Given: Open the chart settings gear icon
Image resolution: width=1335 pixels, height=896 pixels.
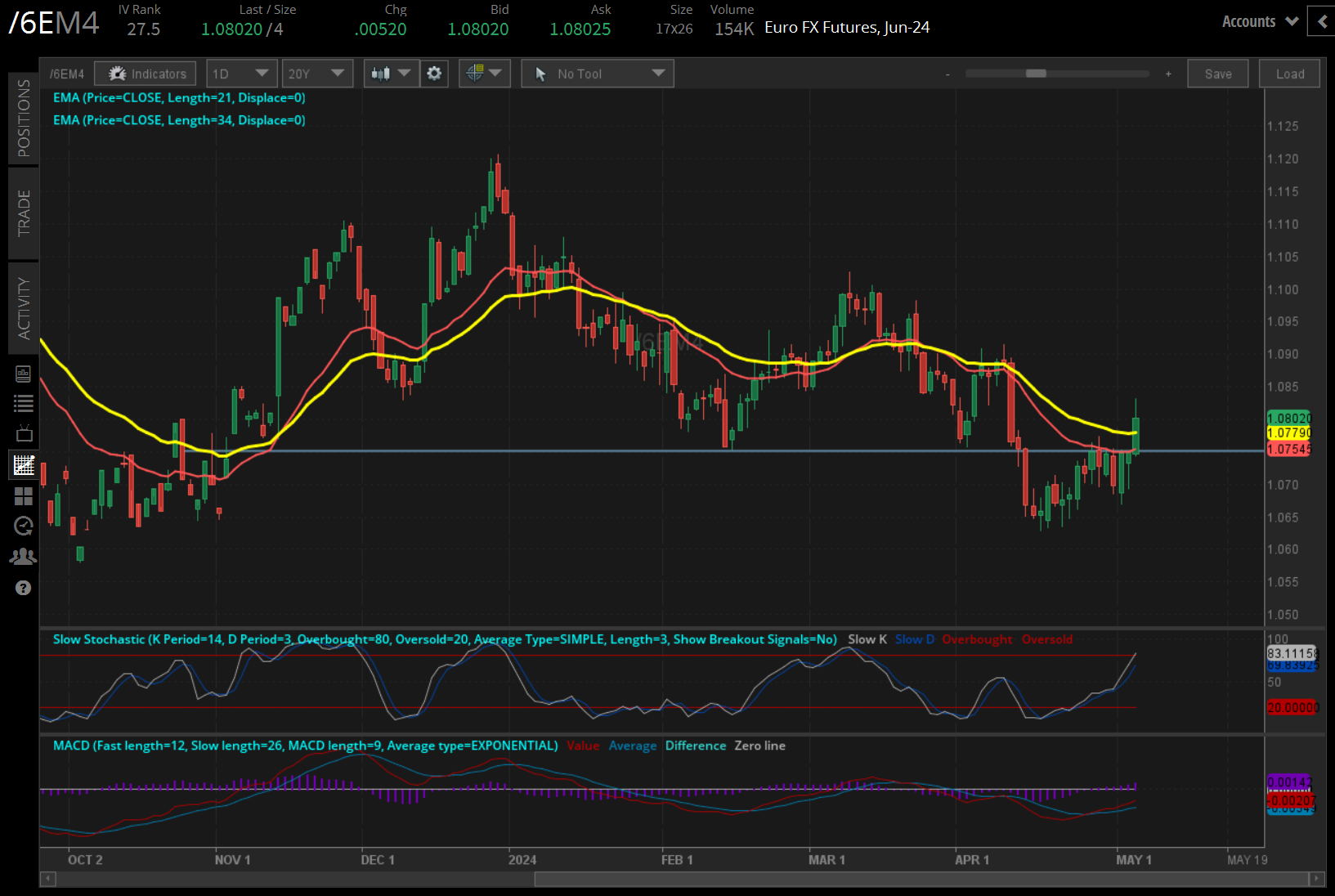Looking at the screenshot, I should pos(434,73).
